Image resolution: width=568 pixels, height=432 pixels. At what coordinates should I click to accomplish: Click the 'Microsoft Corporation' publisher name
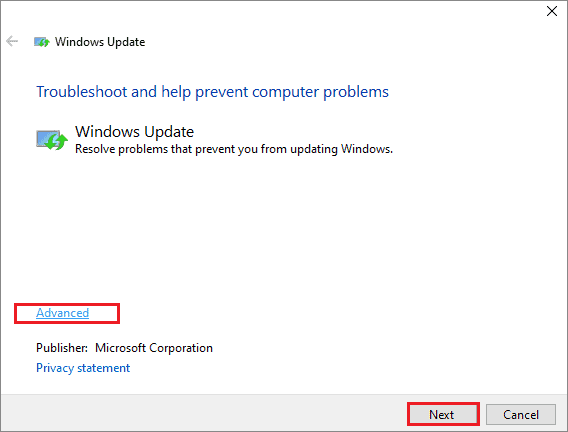click(x=154, y=348)
